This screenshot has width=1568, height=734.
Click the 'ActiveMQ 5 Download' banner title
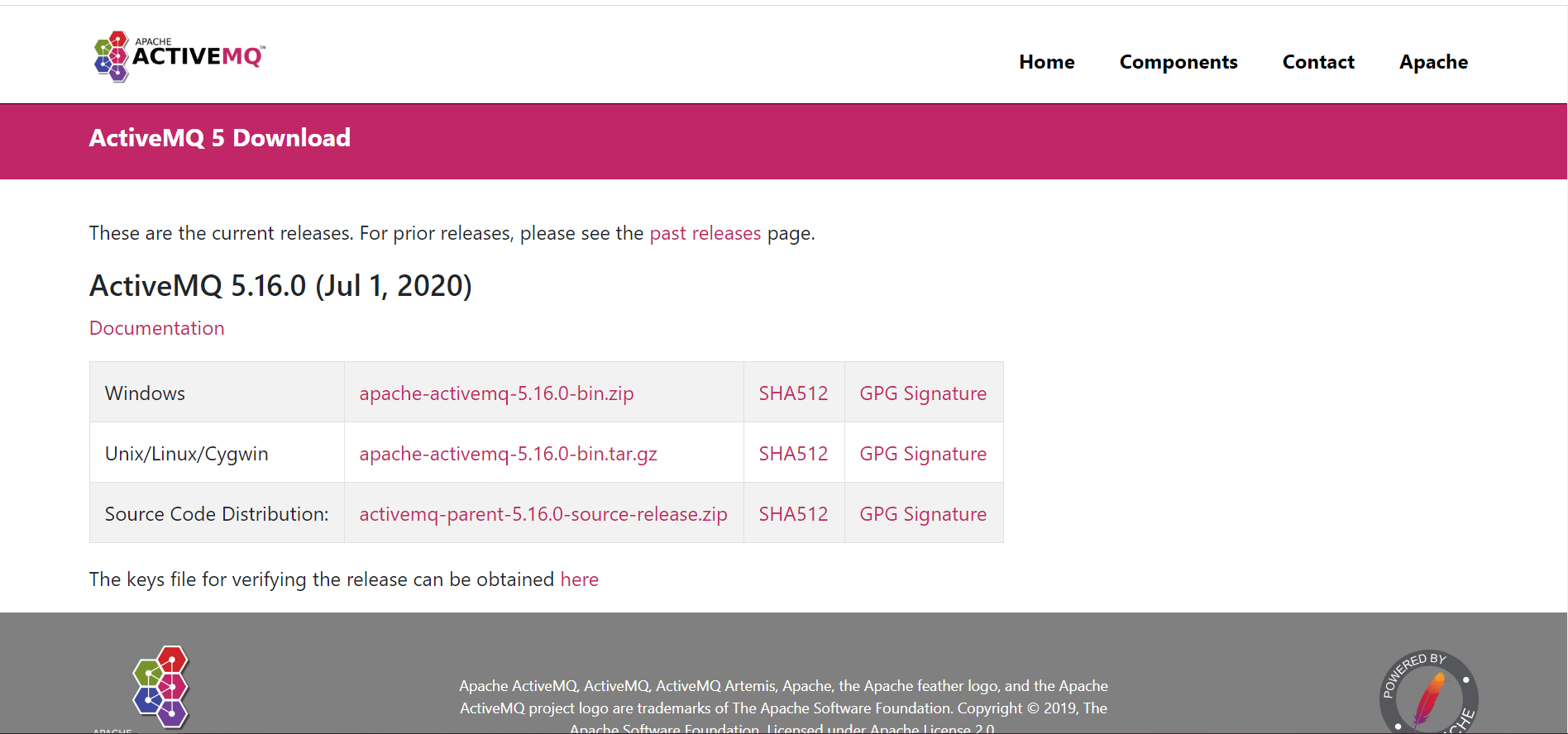(x=220, y=138)
